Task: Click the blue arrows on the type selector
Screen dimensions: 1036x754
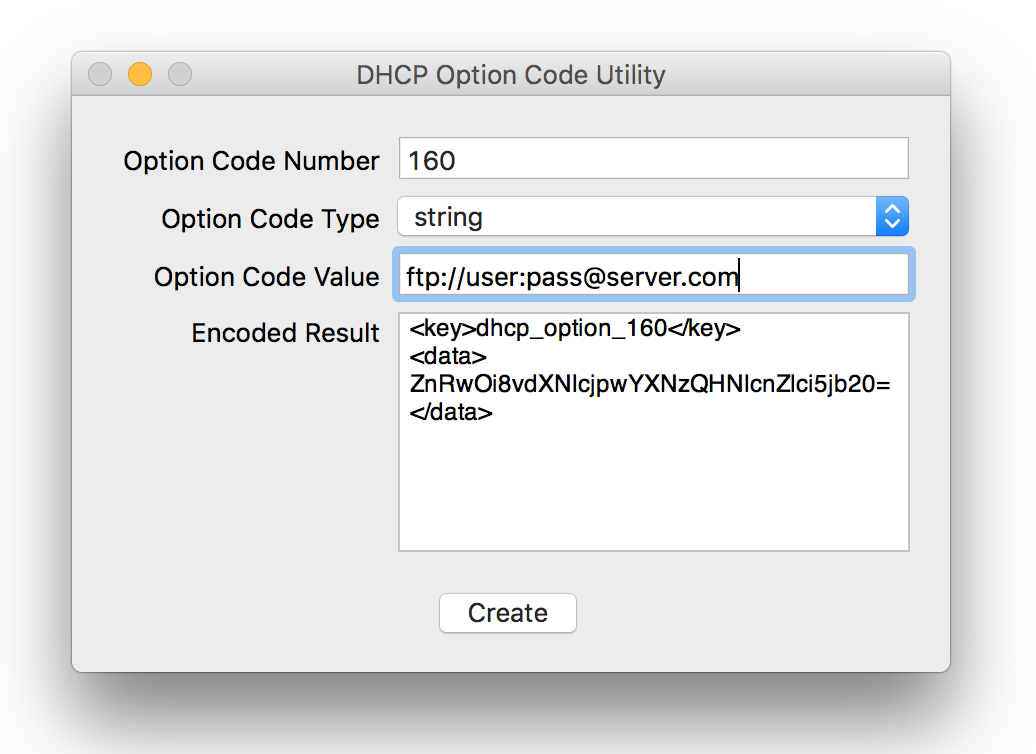Action: point(891,217)
